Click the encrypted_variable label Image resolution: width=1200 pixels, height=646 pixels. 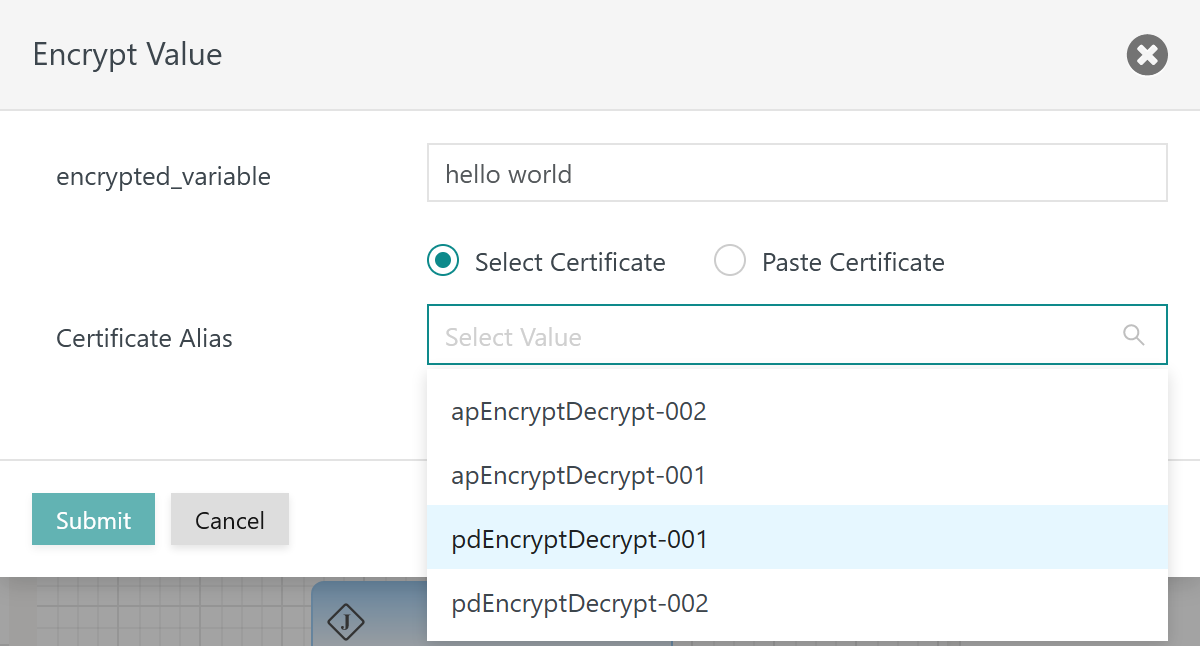[163, 177]
